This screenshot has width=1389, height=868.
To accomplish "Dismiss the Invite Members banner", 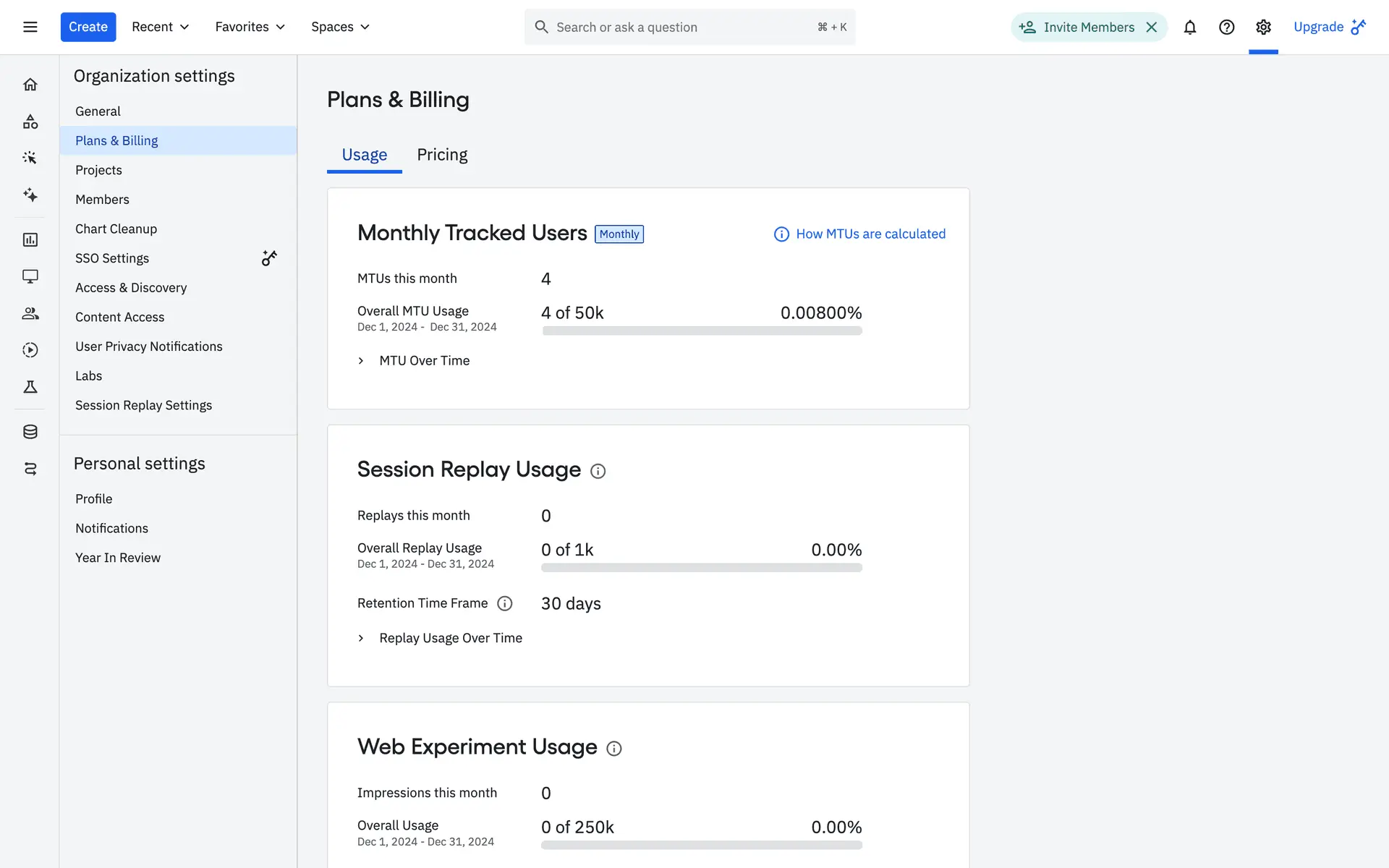I will pyautogui.click(x=1152, y=27).
